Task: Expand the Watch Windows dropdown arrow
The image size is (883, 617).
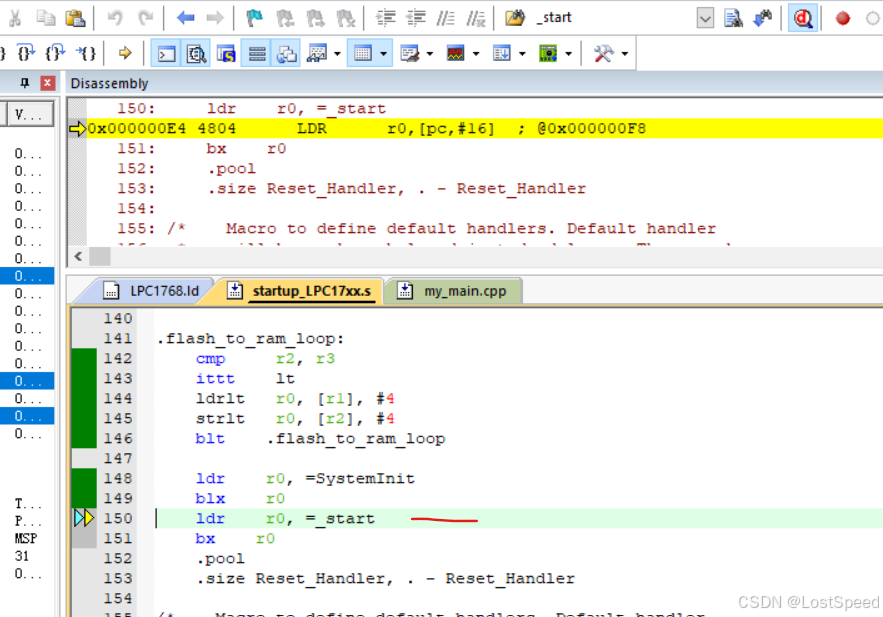Action: point(337,54)
